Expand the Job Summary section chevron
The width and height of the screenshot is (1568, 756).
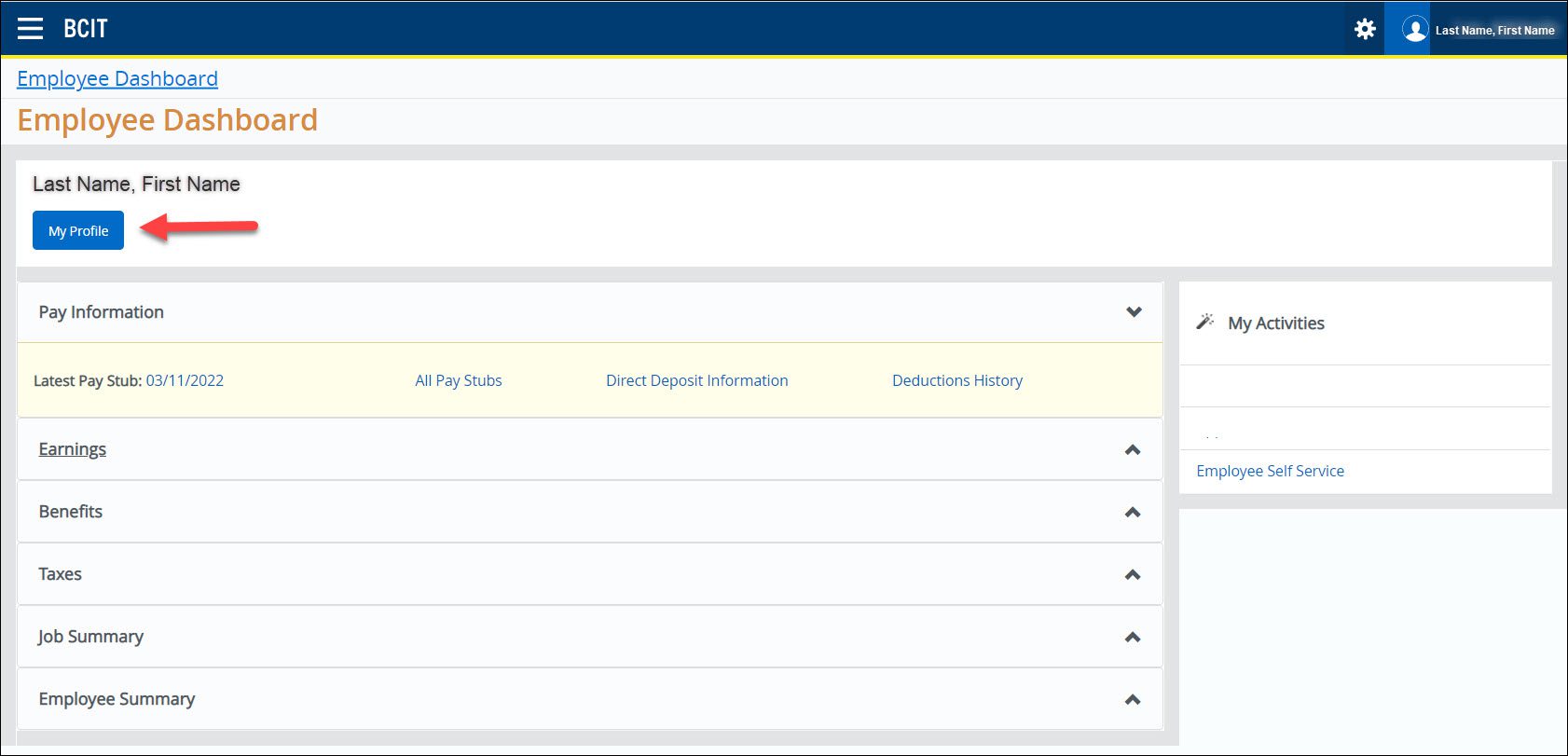coord(1133,638)
